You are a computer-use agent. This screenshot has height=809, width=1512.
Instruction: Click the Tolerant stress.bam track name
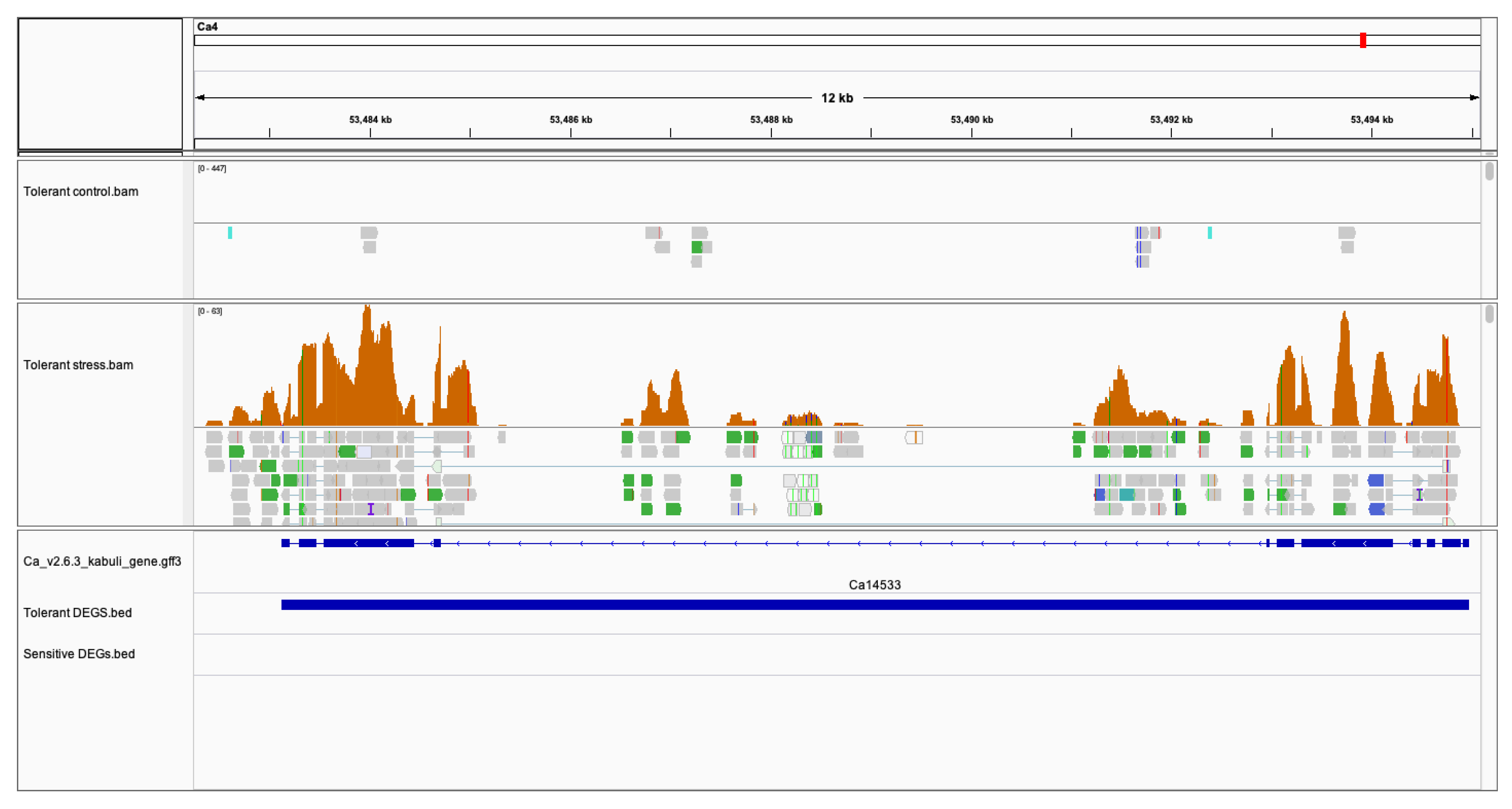click(x=78, y=365)
